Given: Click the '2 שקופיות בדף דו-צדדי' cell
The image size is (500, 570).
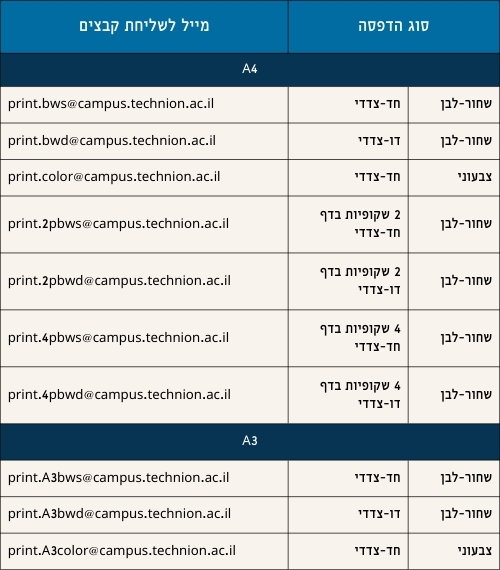Looking at the screenshot, I should click(348, 281).
